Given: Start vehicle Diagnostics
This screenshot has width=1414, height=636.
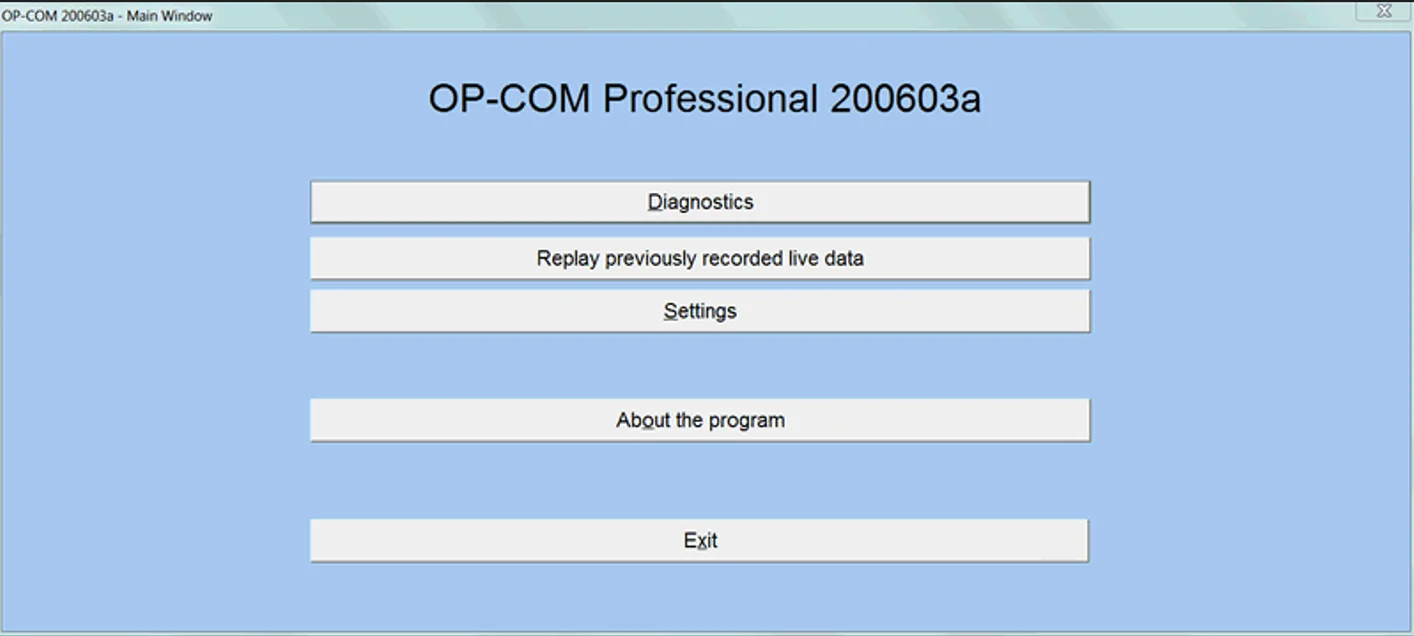Looking at the screenshot, I should pyautogui.click(x=700, y=202).
